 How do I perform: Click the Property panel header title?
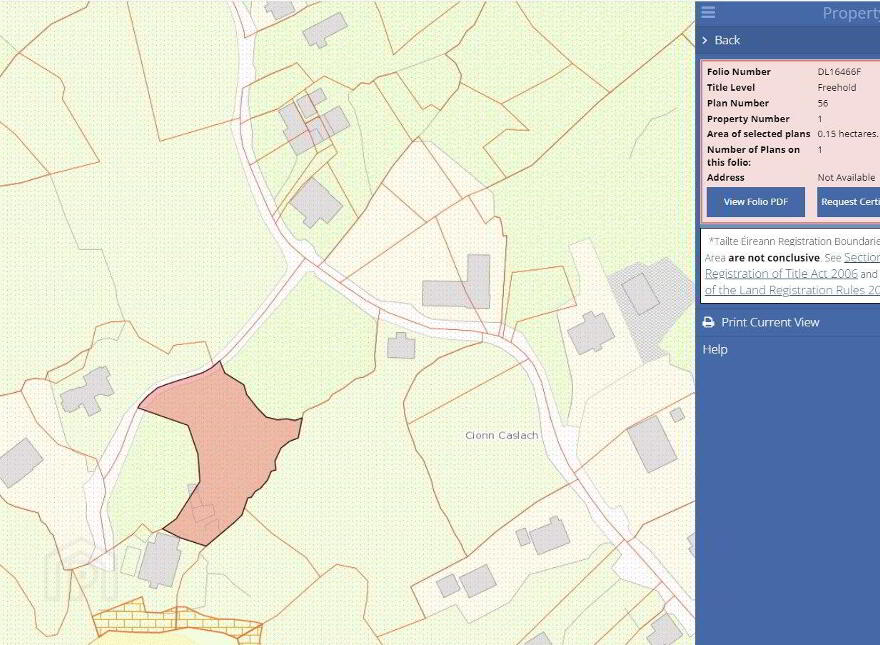coord(851,13)
